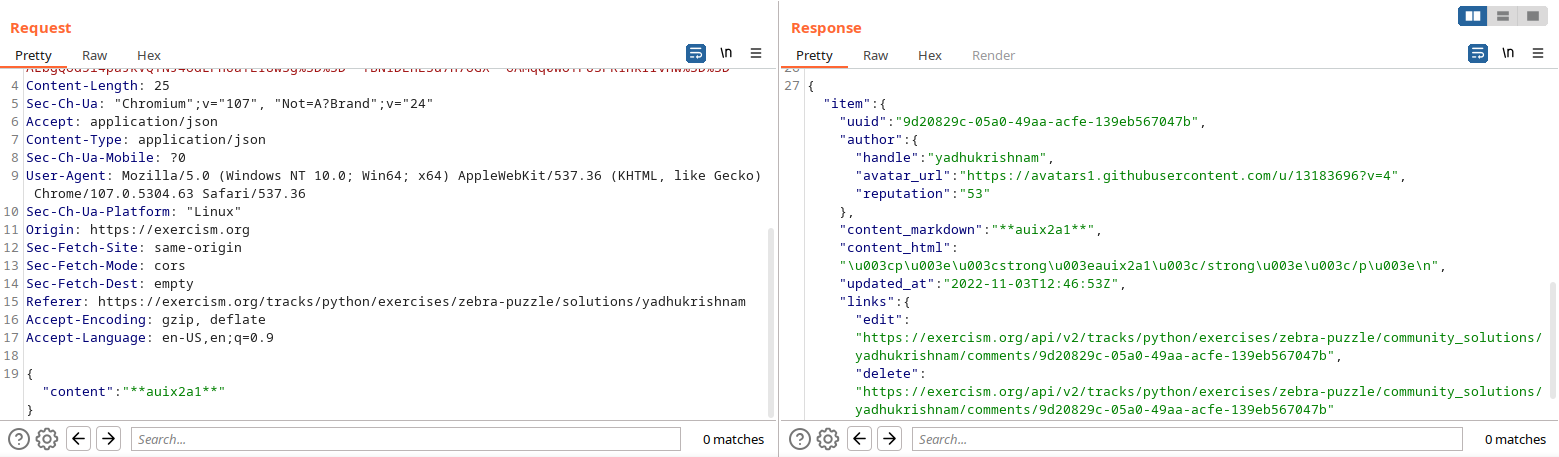Open Request search settings gear
Viewport: 1559px width, 457px height.
[47, 439]
